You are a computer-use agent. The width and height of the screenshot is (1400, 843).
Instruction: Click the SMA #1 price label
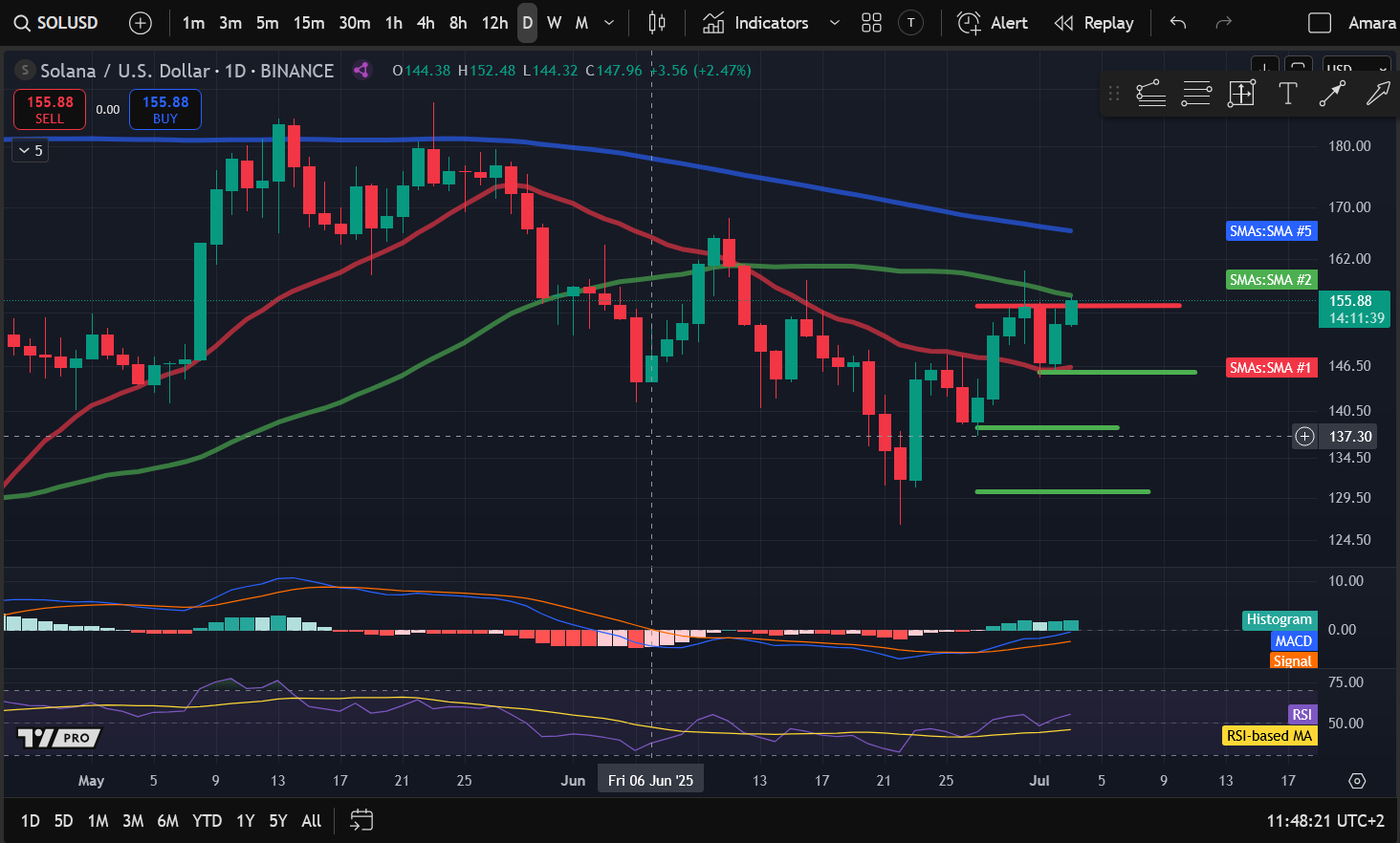pyautogui.click(x=1271, y=368)
